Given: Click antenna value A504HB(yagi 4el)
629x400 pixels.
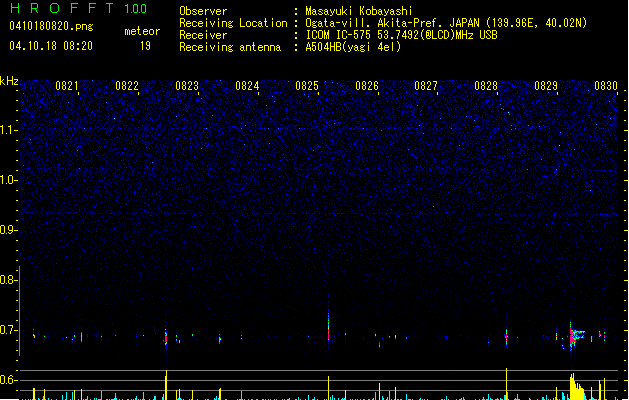Looking at the screenshot, I should pyautogui.click(x=353, y=47).
